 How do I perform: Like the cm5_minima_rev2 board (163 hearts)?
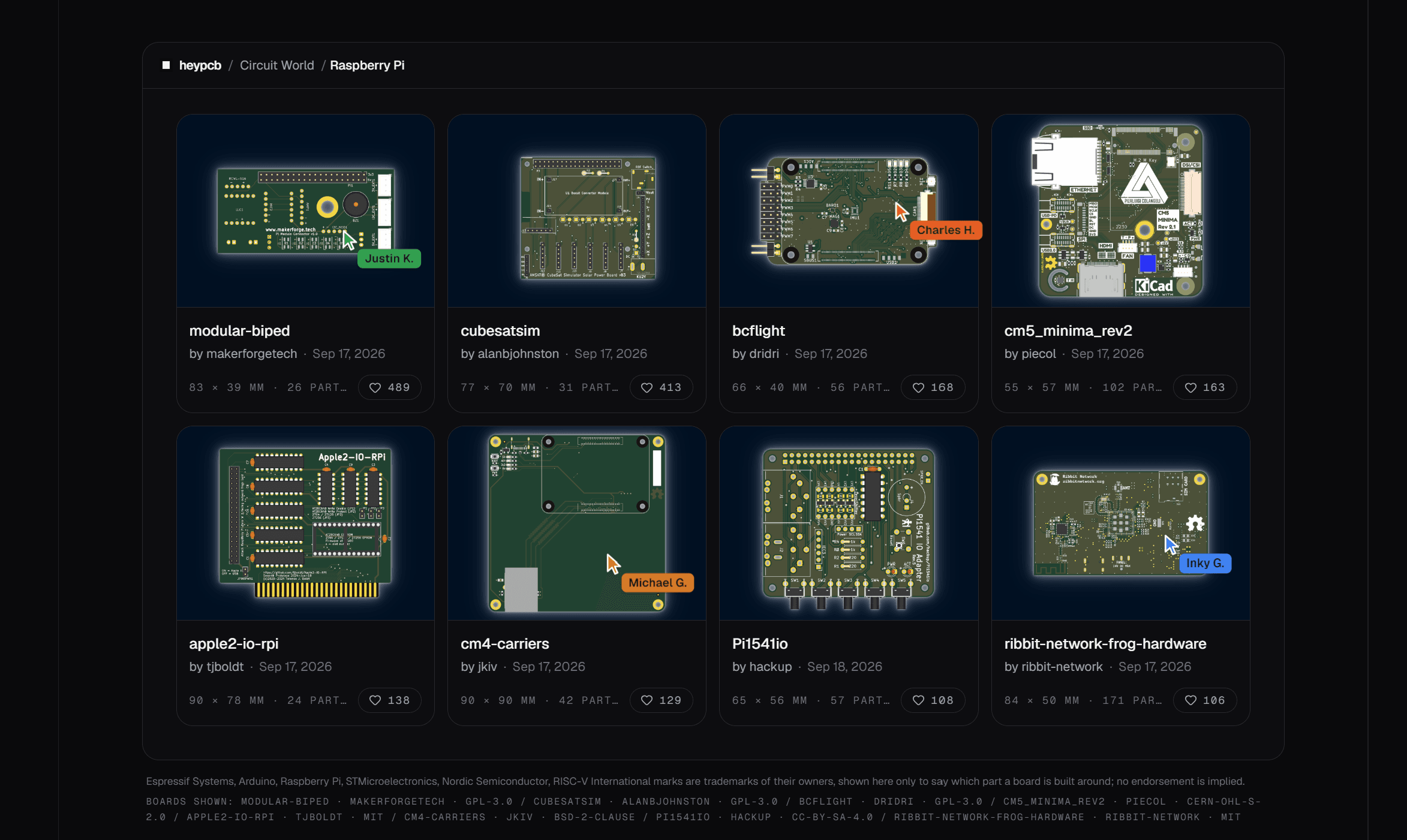pos(1205,387)
